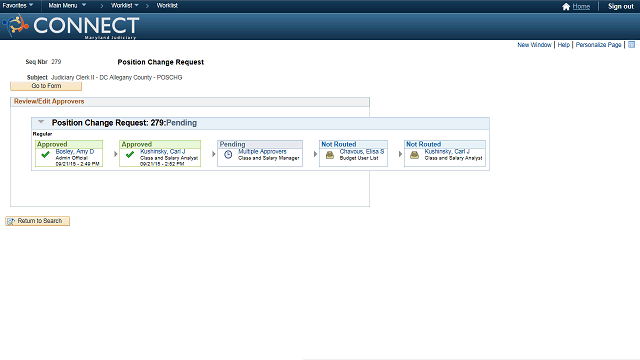The image size is (640, 360).
Task: Click green checkmark for Bosley, Amy D
Action: pyautogui.click(x=45, y=155)
